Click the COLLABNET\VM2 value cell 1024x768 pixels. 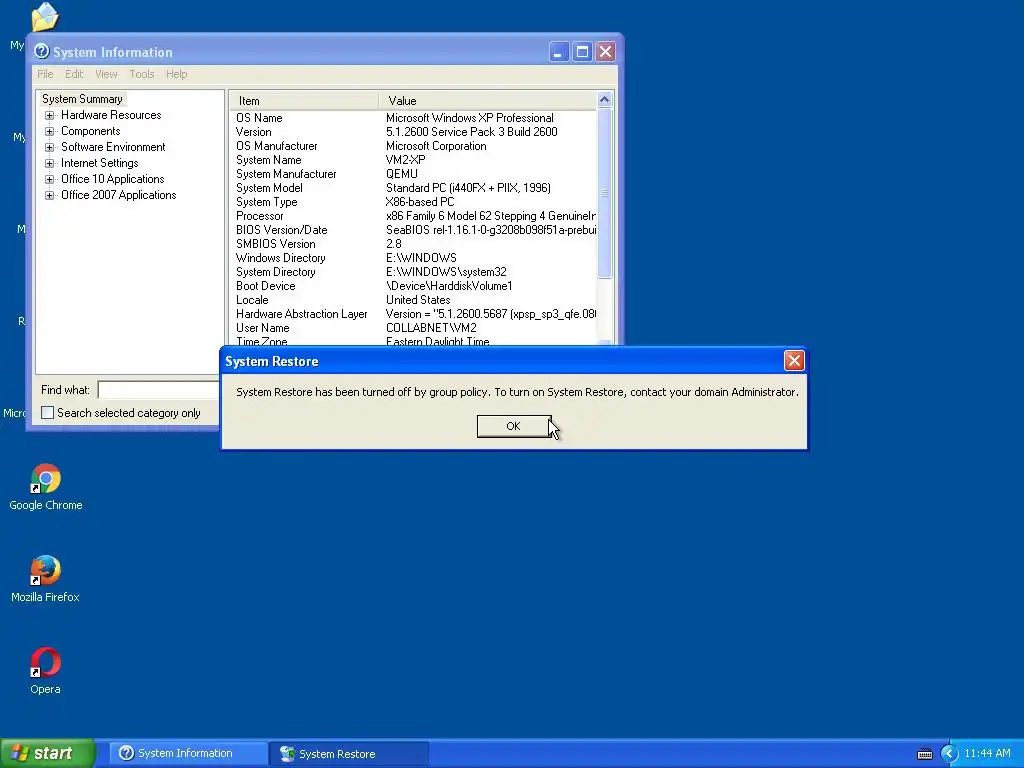click(x=431, y=328)
